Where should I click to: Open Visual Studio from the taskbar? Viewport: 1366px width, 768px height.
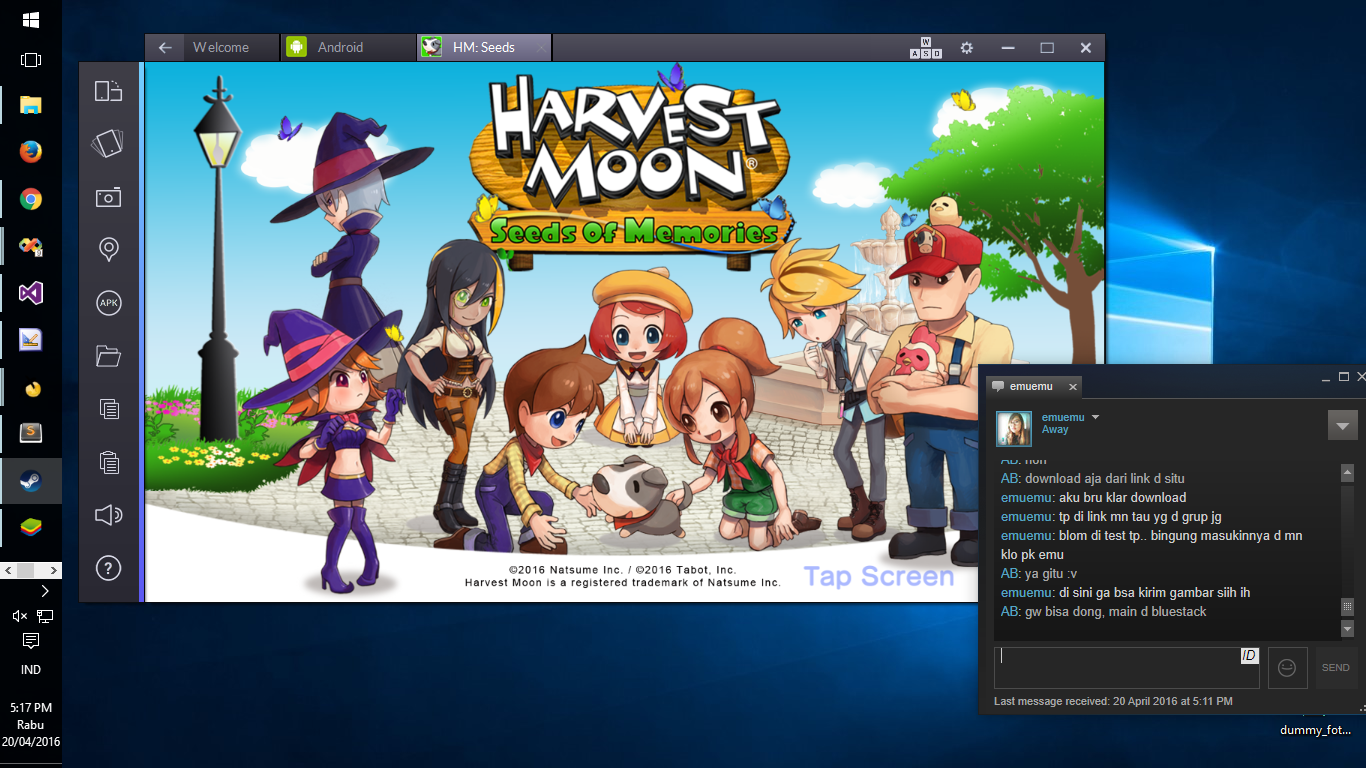(30, 293)
